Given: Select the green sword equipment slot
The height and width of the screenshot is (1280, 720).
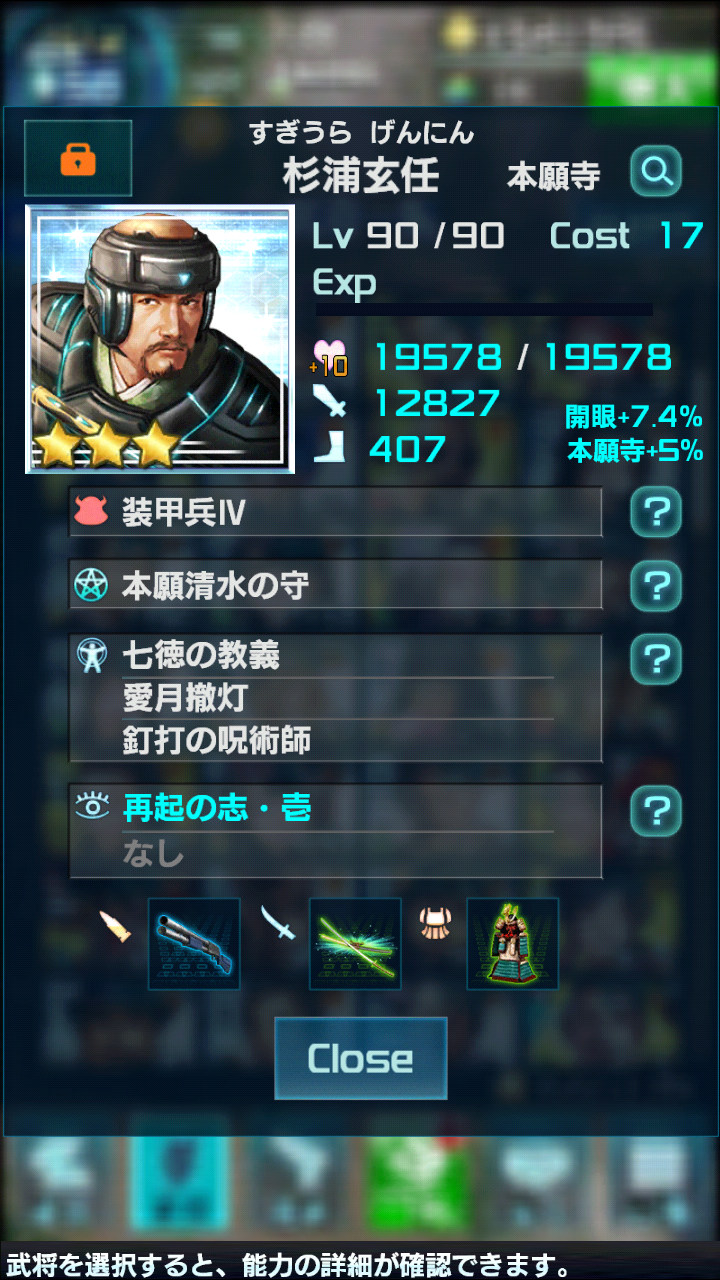Looking at the screenshot, I should [x=355, y=944].
